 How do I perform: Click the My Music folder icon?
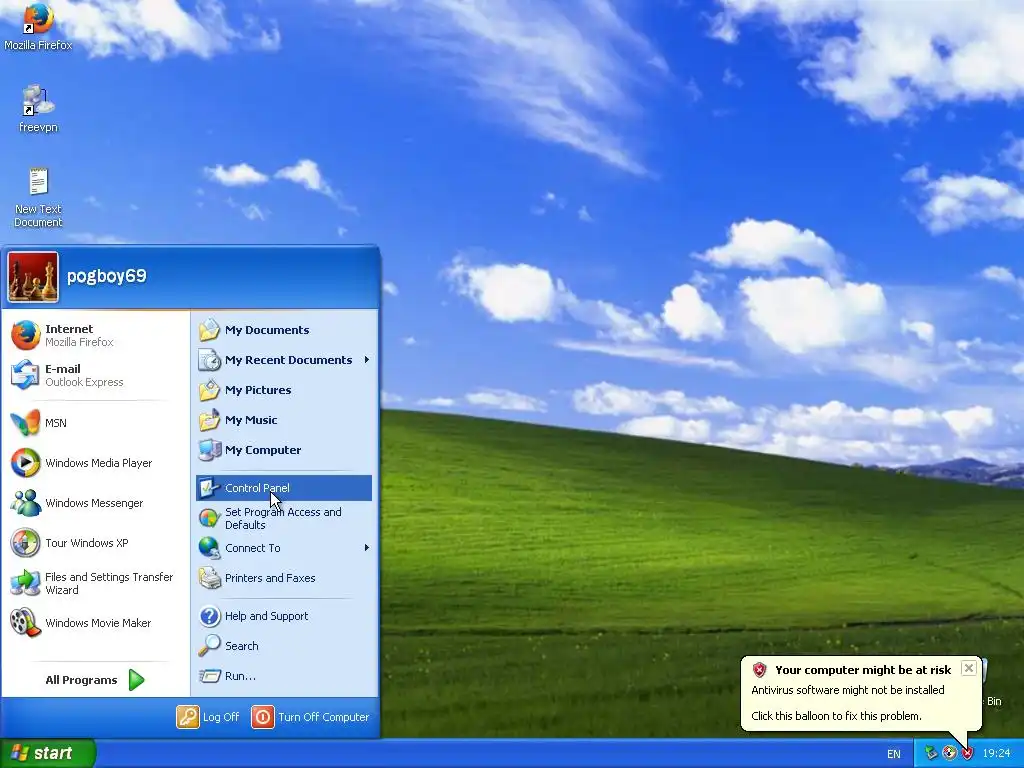(210, 420)
